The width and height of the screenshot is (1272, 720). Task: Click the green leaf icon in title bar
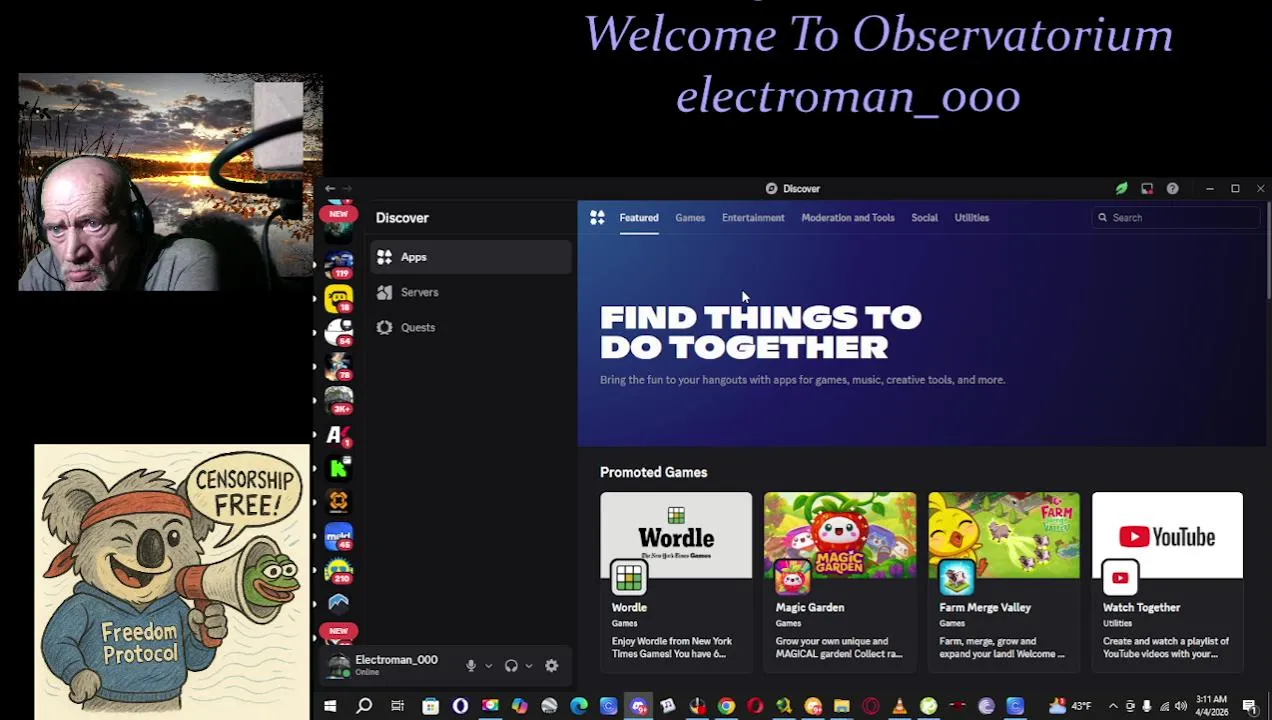1122,188
